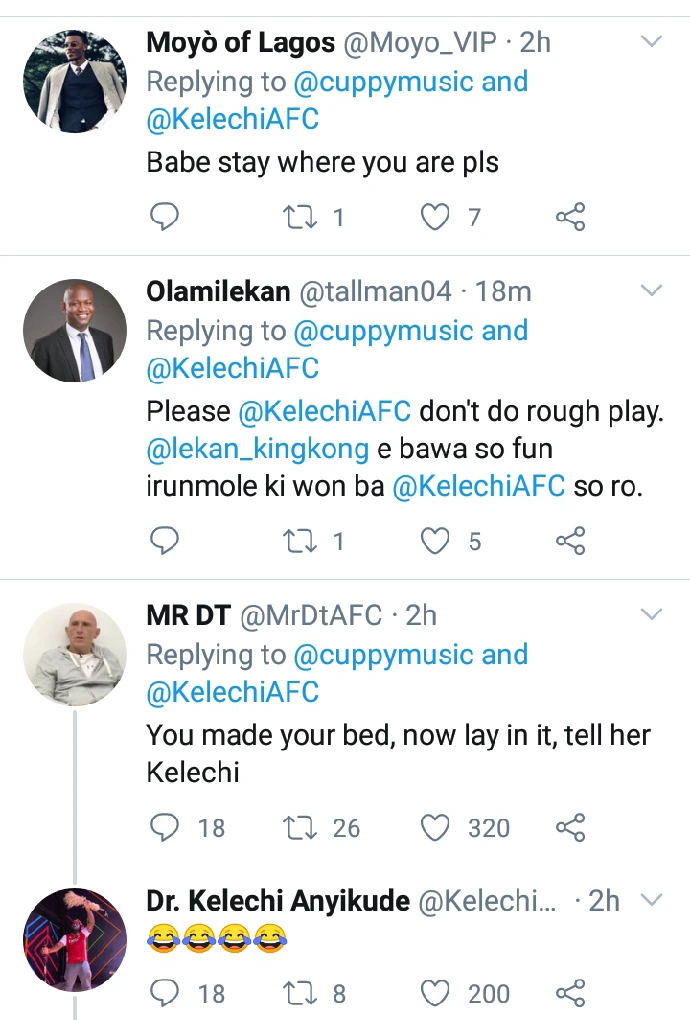
Task: Like Olamilekan's rough play tweet
Action: tap(434, 541)
